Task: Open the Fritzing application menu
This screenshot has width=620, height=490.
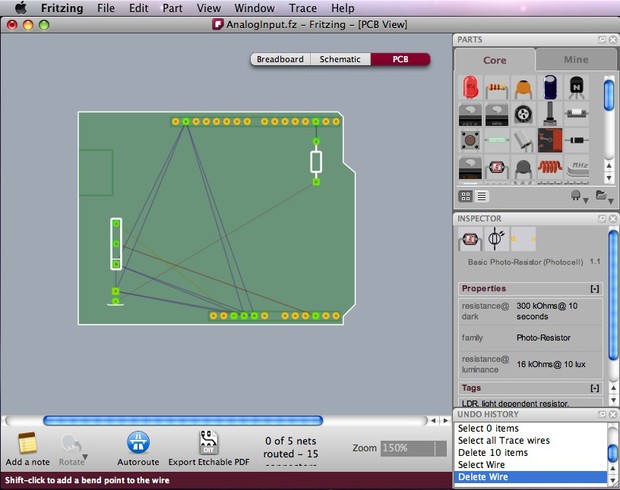Action: [x=62, y=8]
